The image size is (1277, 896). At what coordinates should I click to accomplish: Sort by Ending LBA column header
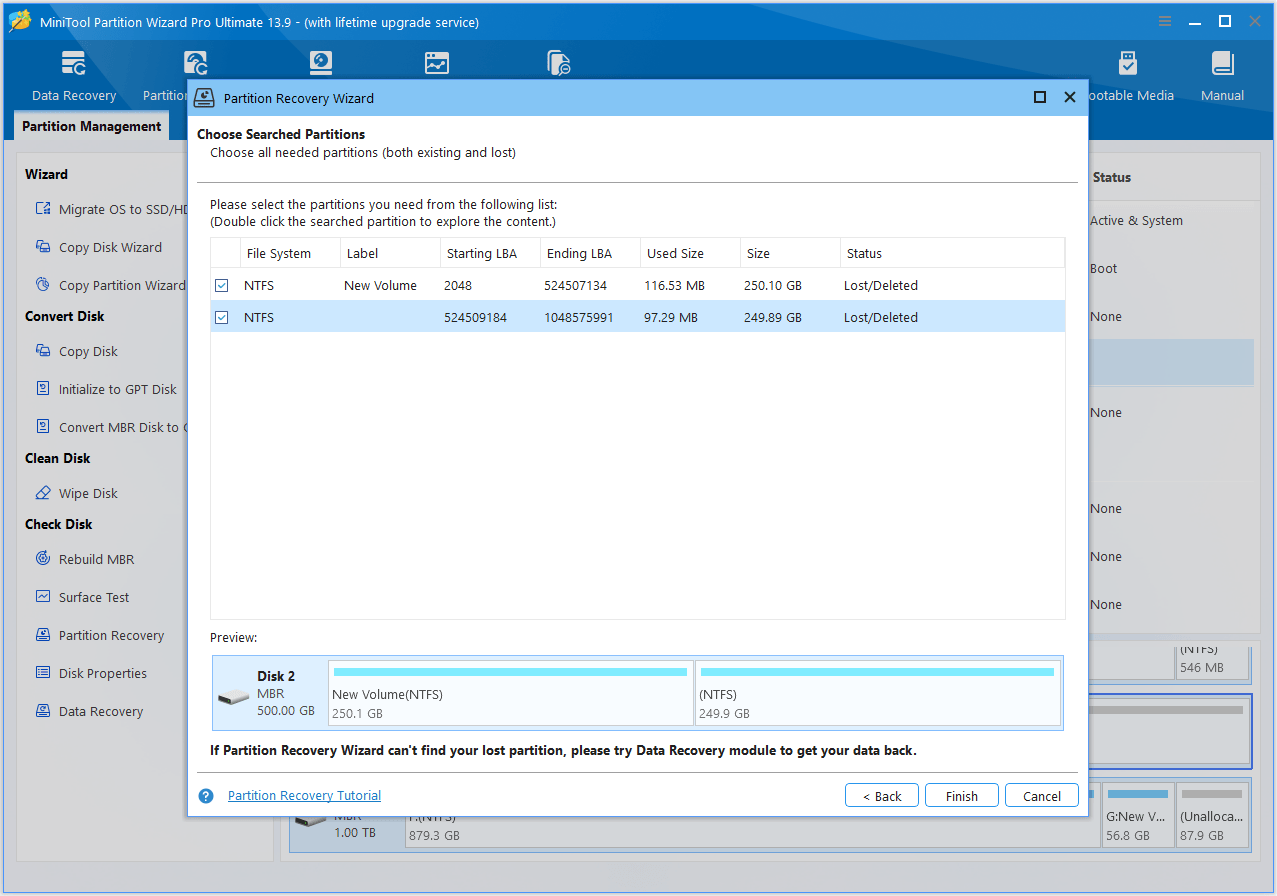pyautogui.click(x=590, y=253)
